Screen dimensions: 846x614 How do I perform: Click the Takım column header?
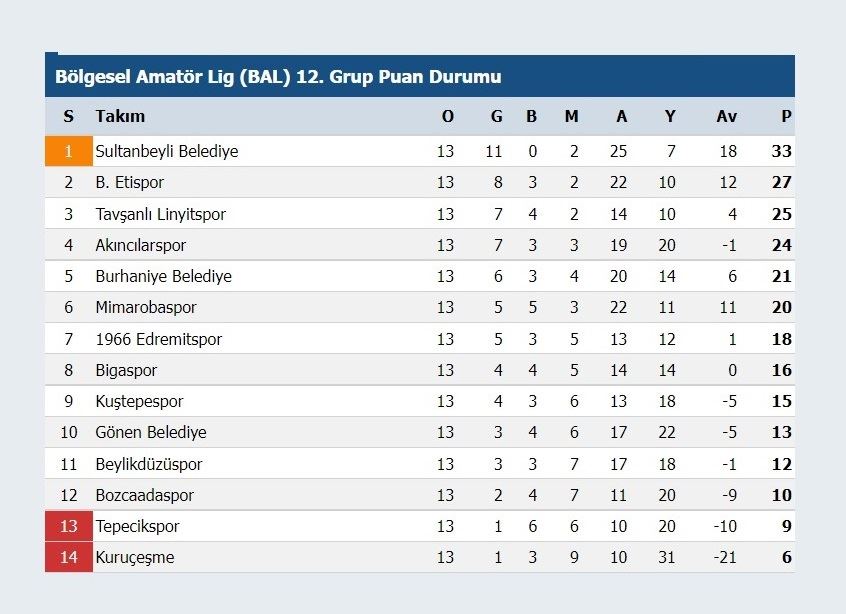120,116
